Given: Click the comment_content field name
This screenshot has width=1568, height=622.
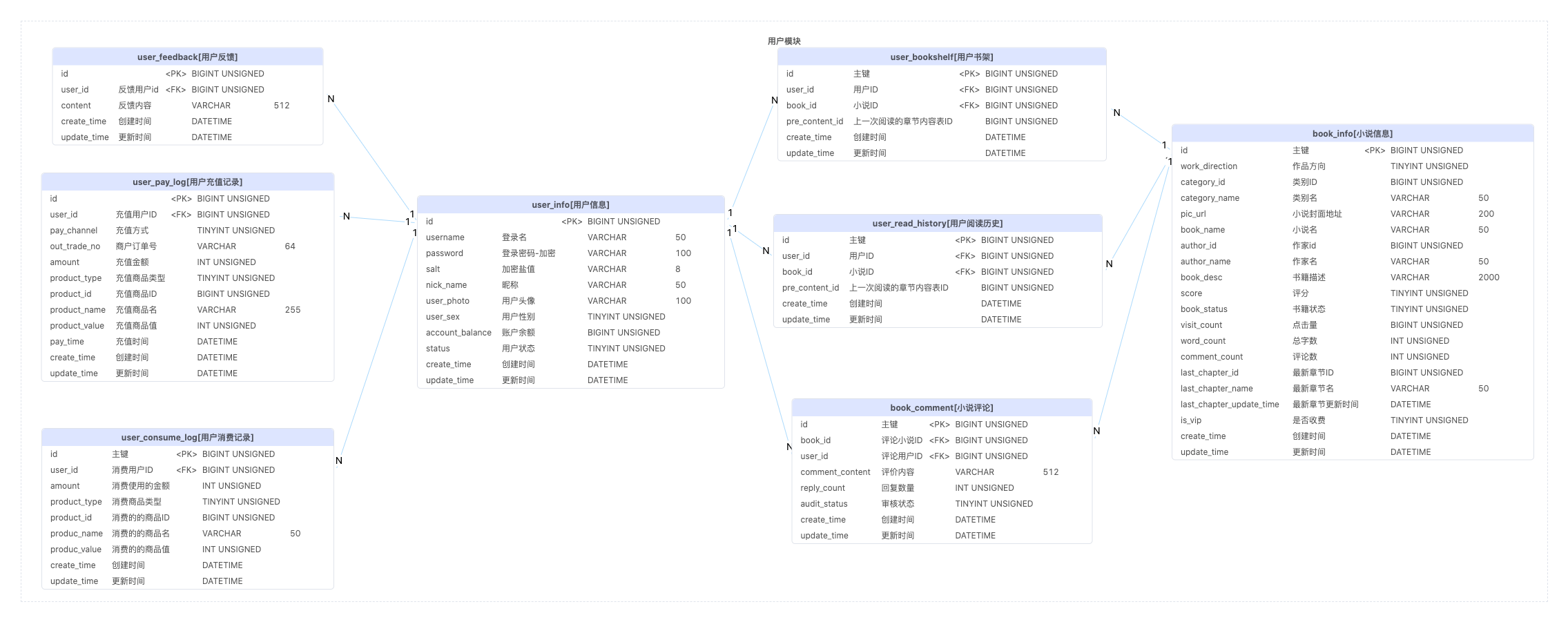Looking at the screenshot, I should tap(835, 472).
